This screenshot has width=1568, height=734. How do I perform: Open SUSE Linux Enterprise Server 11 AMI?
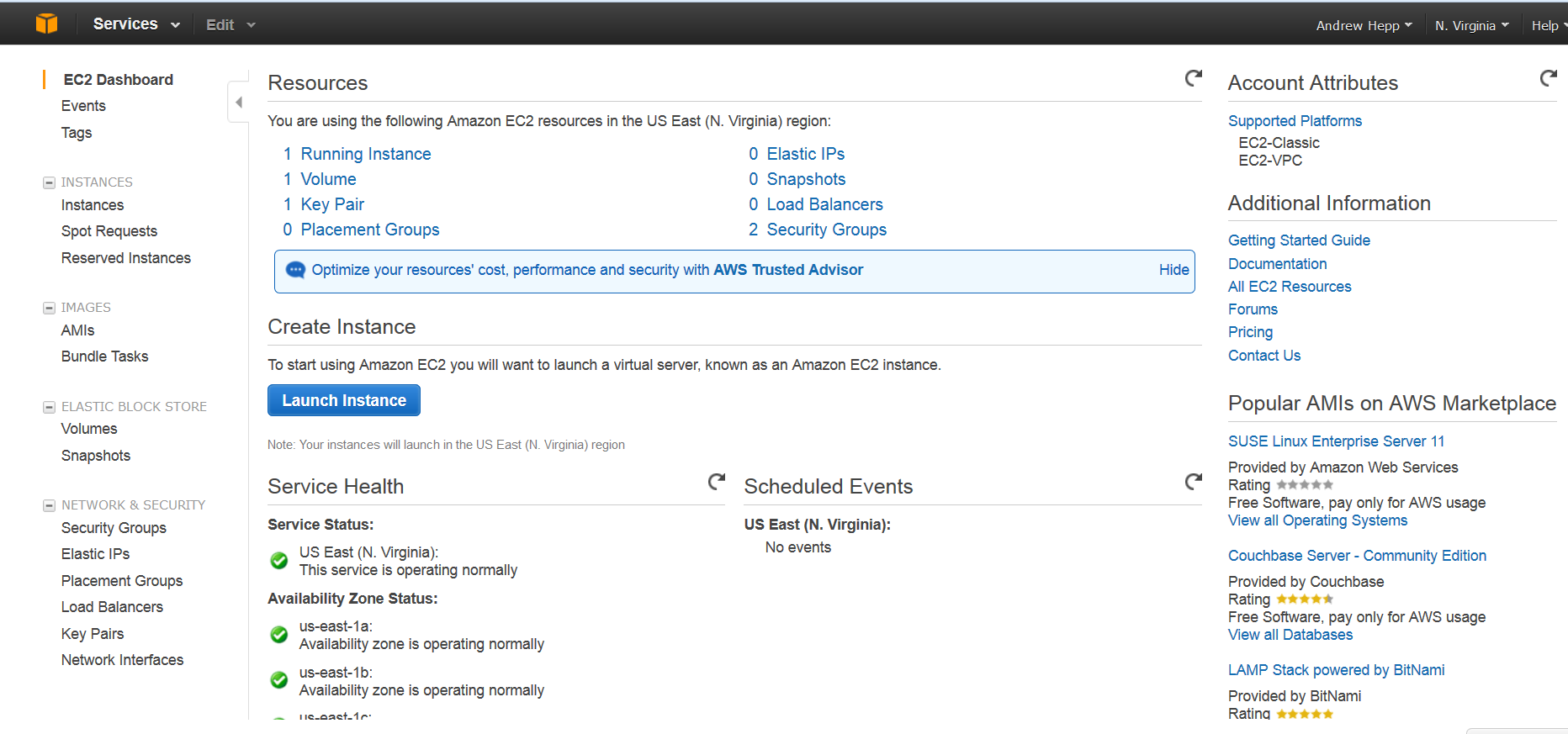pyautogui.click(x=1336, y=441)
